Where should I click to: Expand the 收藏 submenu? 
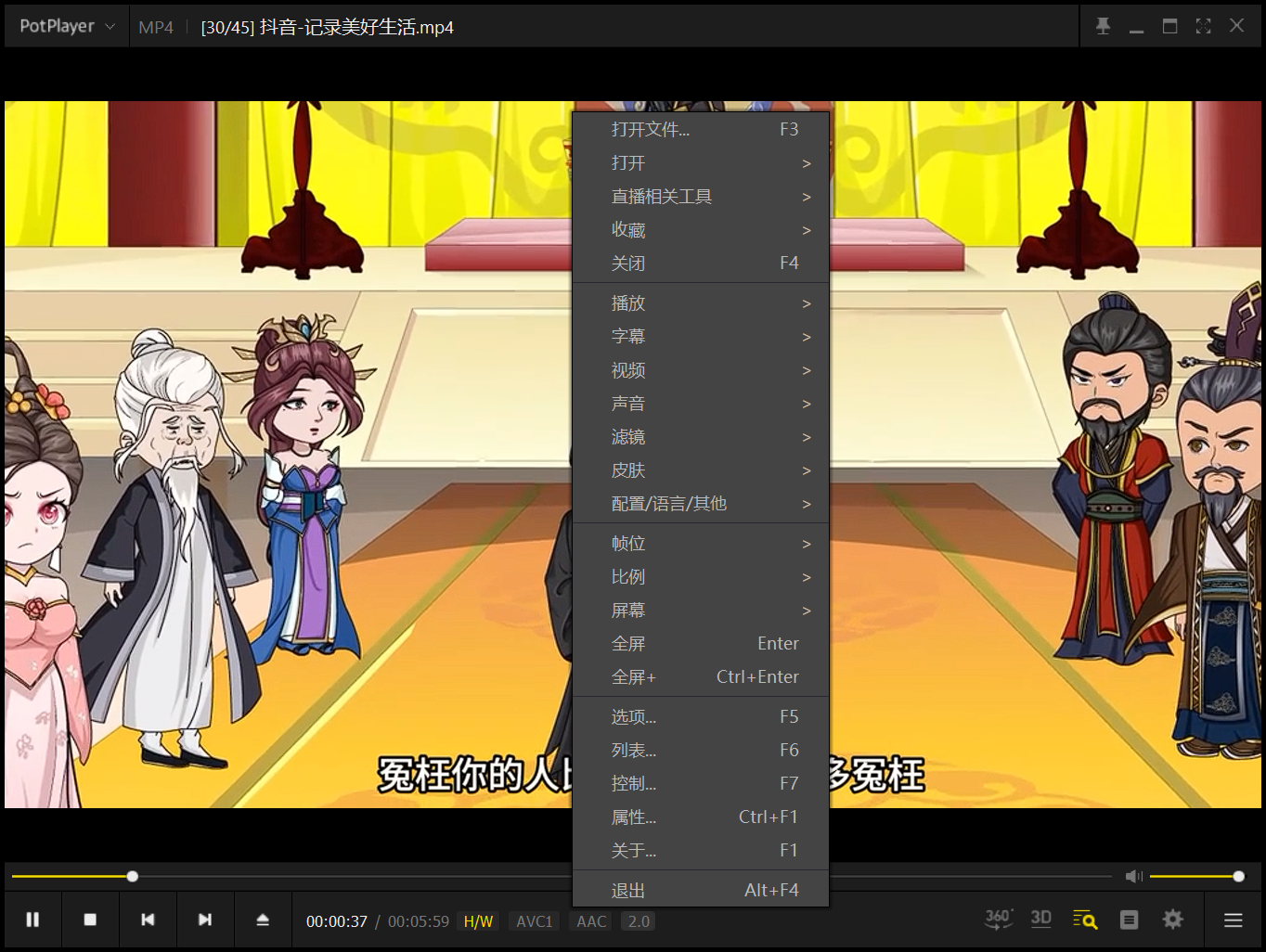[701, 230]
